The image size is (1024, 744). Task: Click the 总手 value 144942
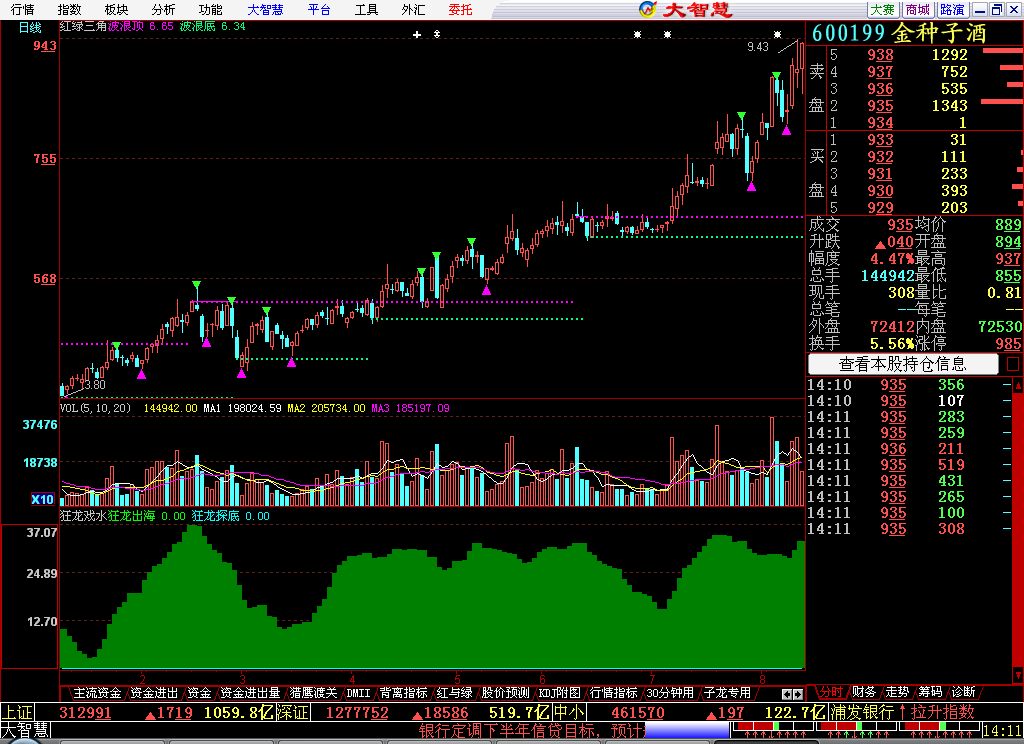click(887, 276)
